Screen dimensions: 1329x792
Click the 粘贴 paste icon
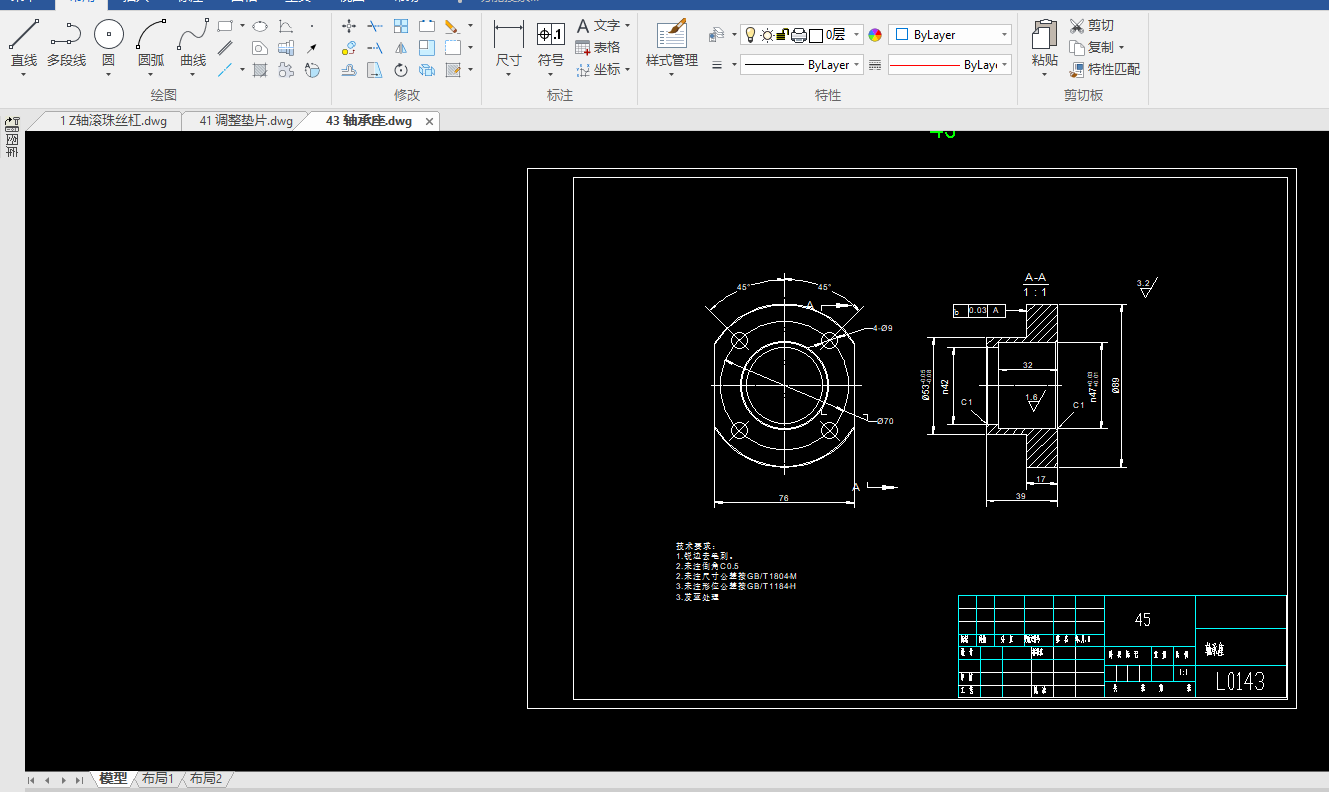tap(1044, 36)
